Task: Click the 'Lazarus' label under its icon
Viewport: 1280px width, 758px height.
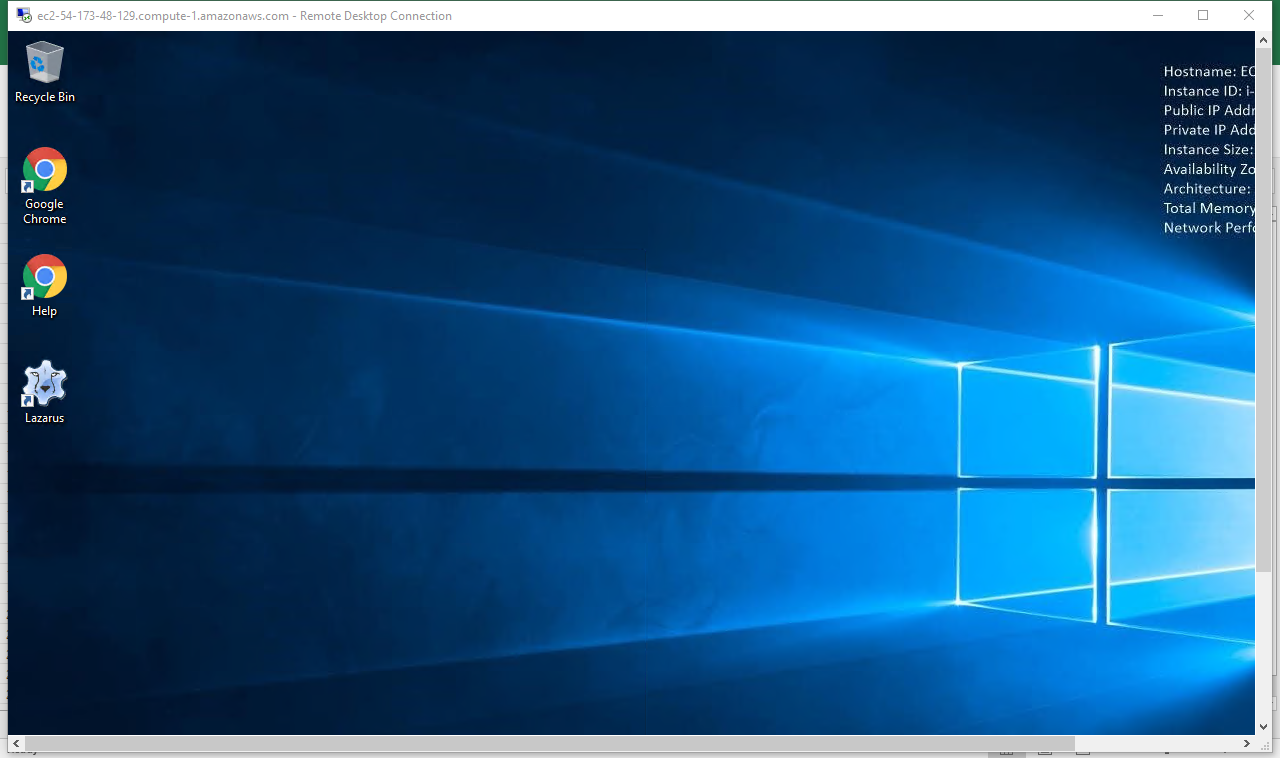Action: pos(44,417)
